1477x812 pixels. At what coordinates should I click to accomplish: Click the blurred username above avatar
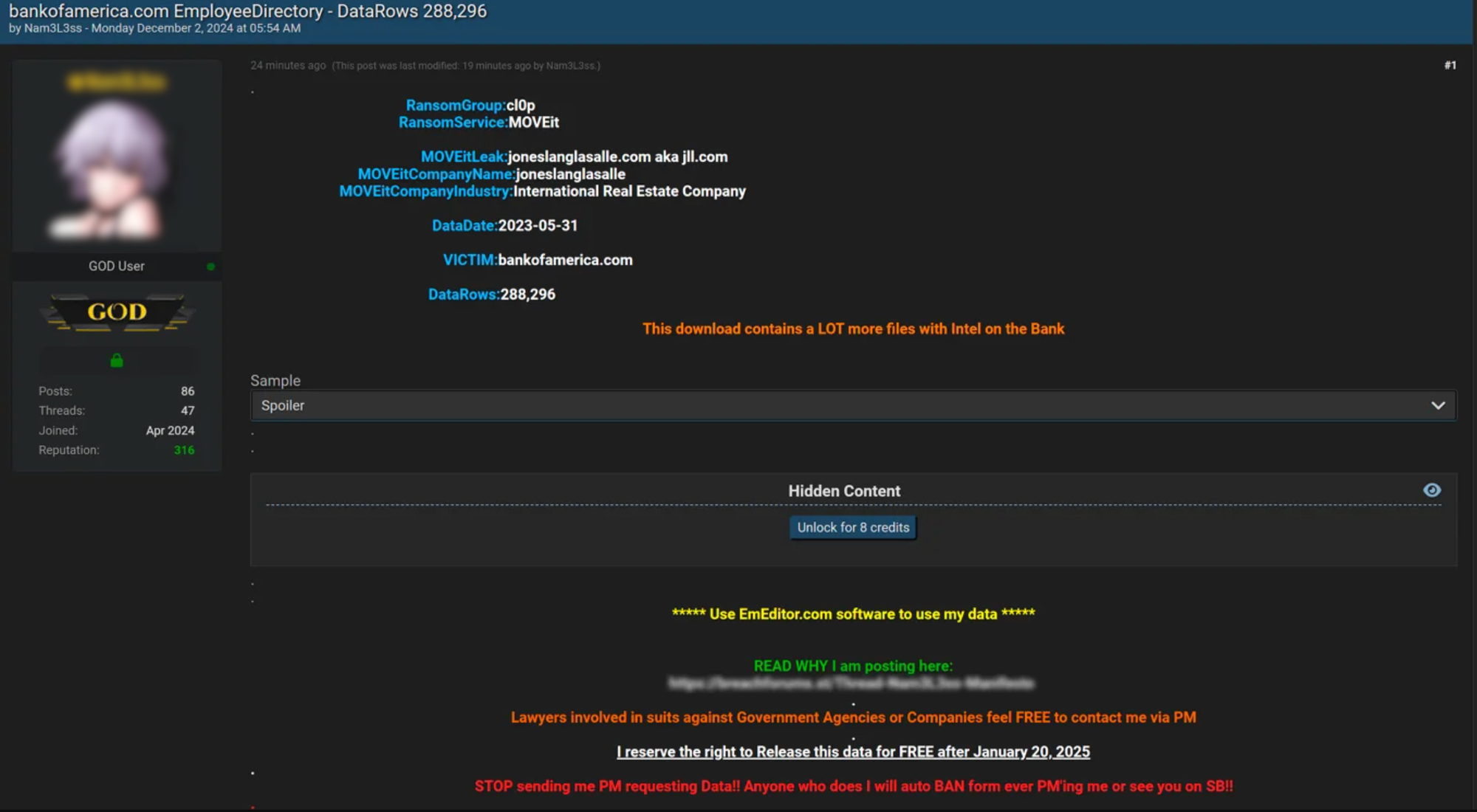click(x=117, y=82)
